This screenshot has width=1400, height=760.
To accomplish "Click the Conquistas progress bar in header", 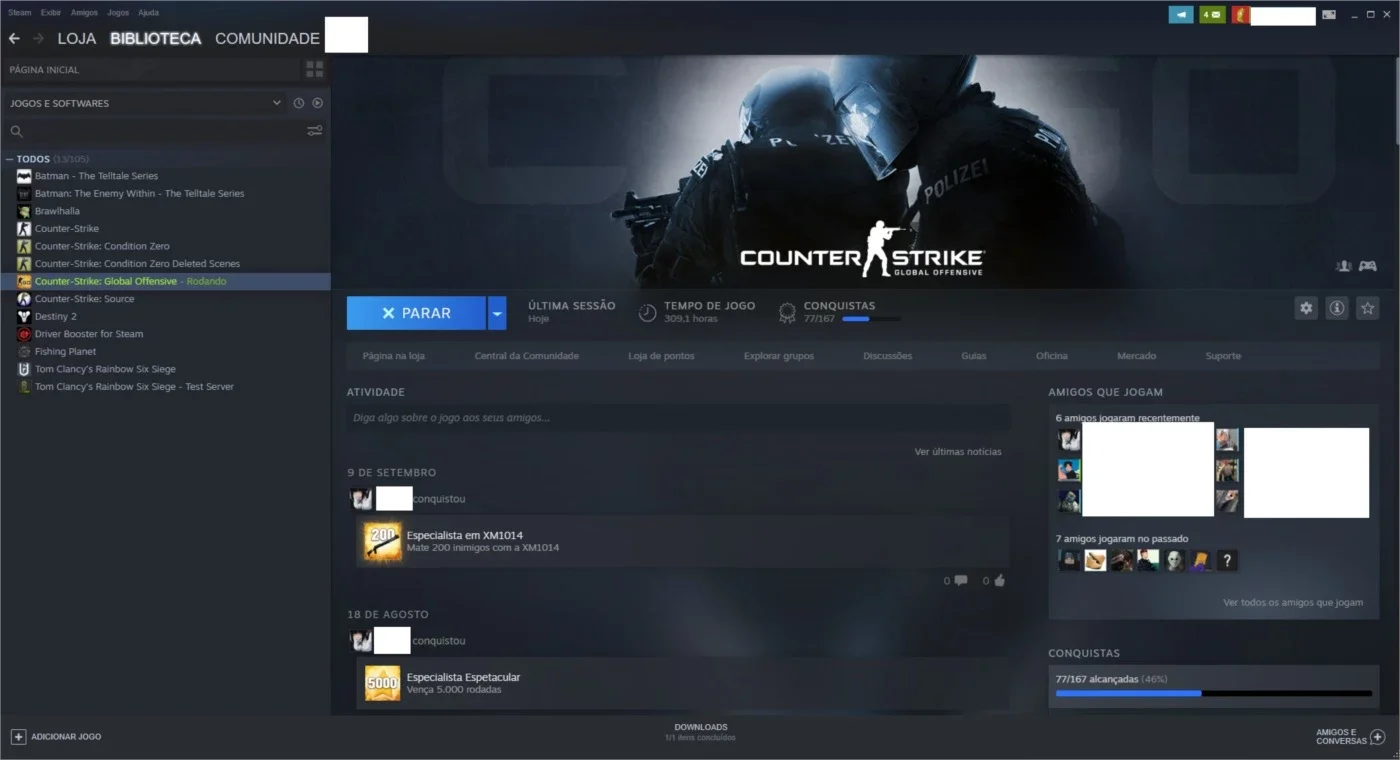I will (871, 319).
